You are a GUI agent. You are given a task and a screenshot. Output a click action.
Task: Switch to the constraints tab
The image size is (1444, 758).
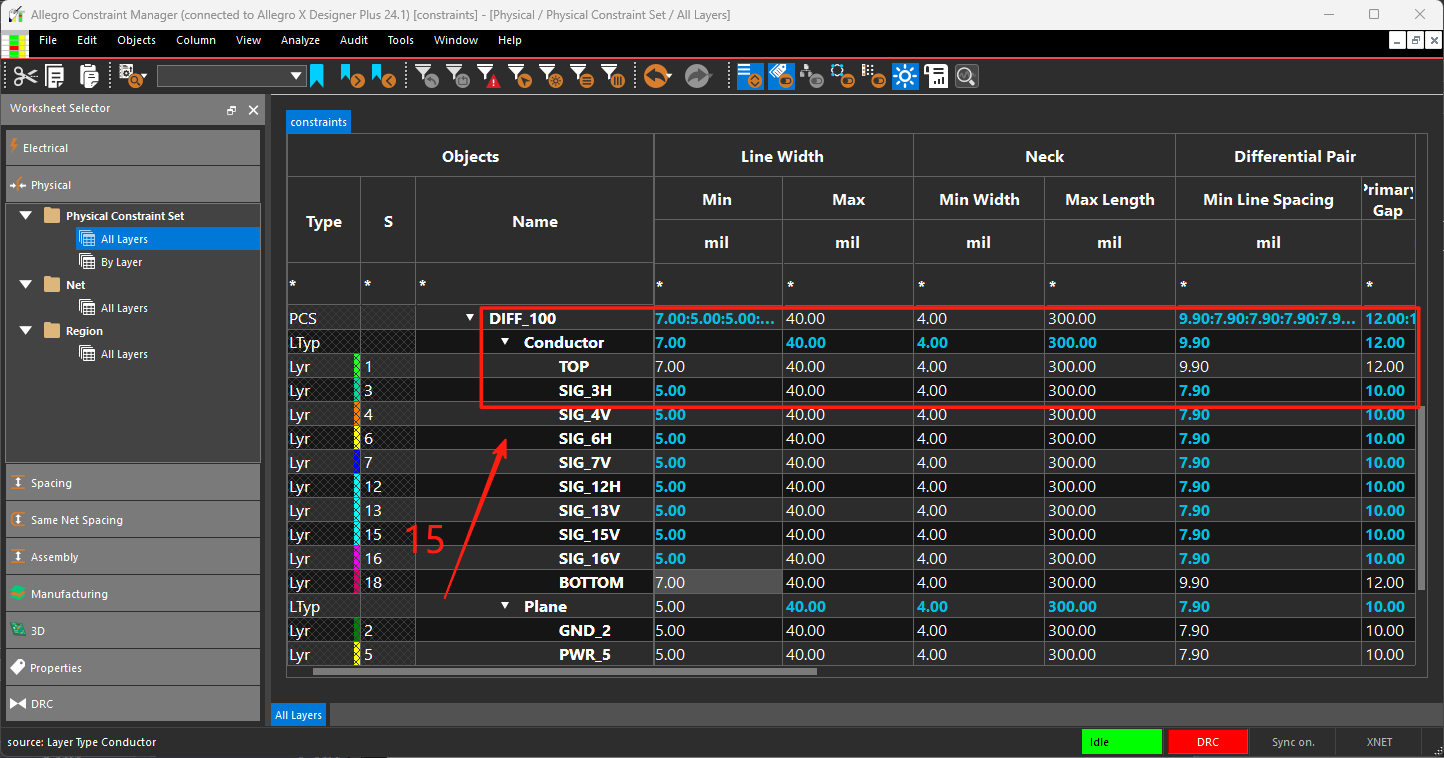319,122
